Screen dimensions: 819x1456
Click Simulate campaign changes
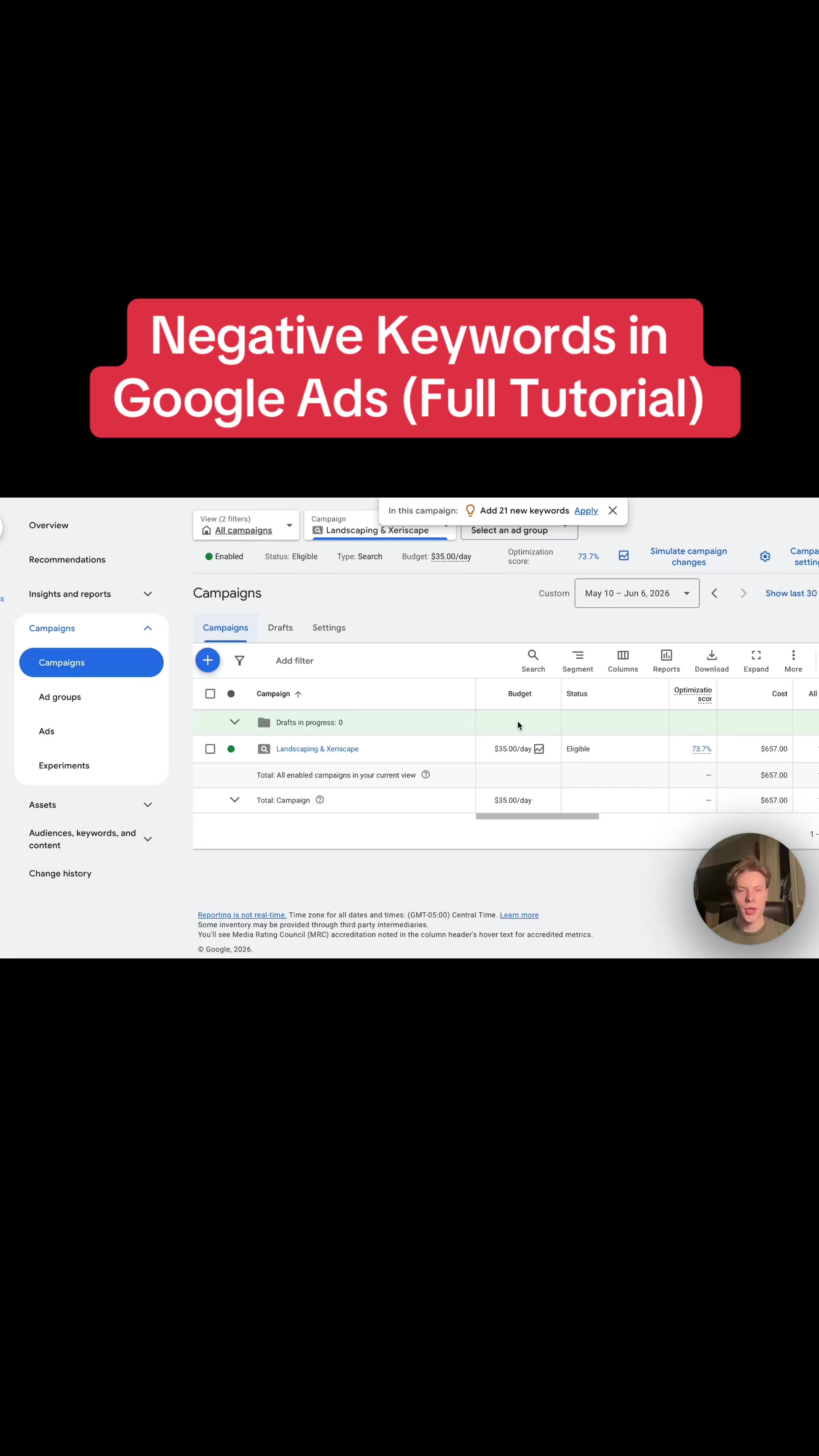688,556
